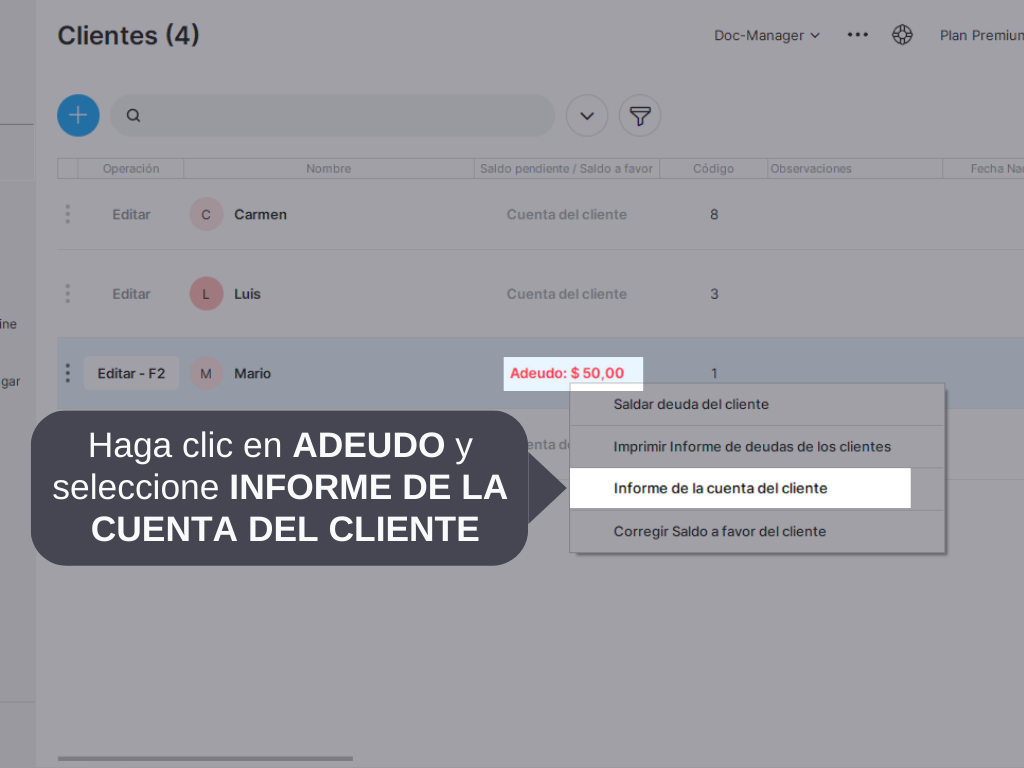Click Adeudo: $ 50,00 for Mario
This screenshot has height=768, width=1024.
pyautogui.click(x=567, y=373)
